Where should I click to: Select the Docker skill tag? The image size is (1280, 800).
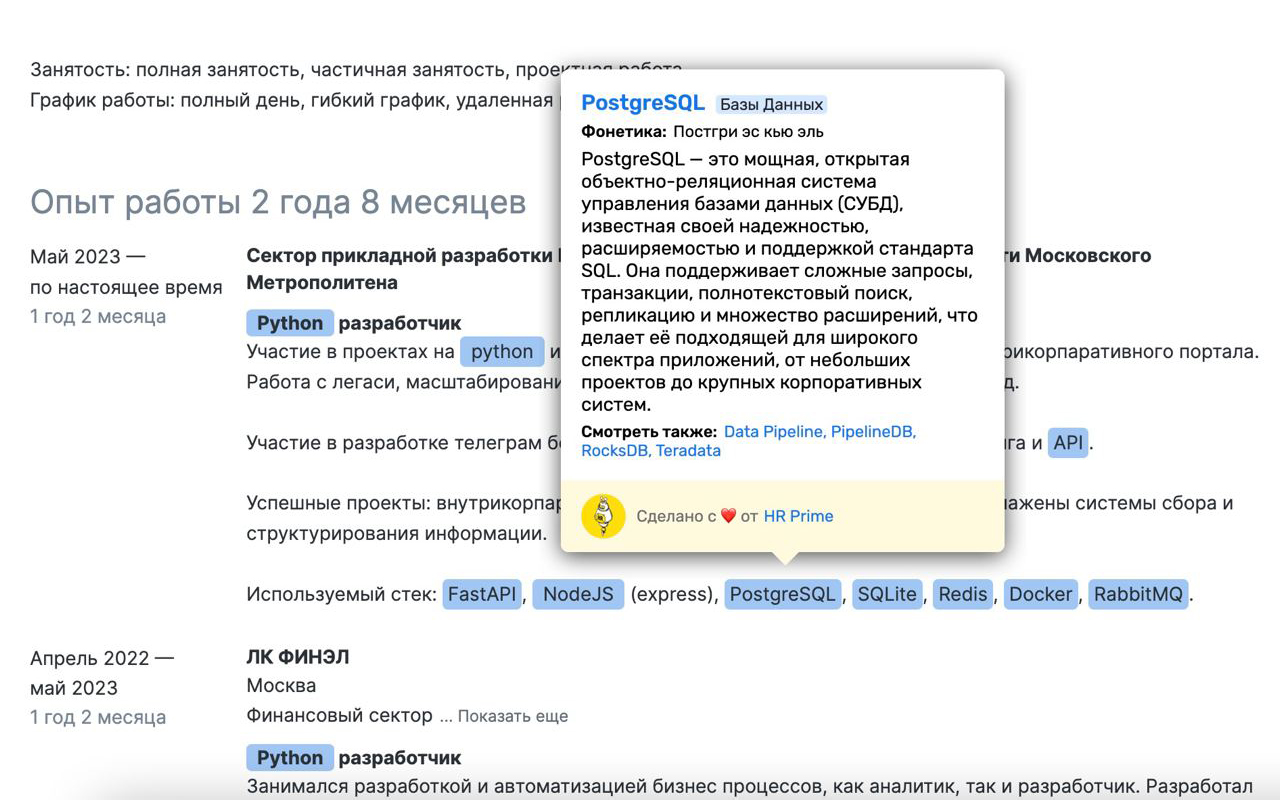coord(1040,594)
